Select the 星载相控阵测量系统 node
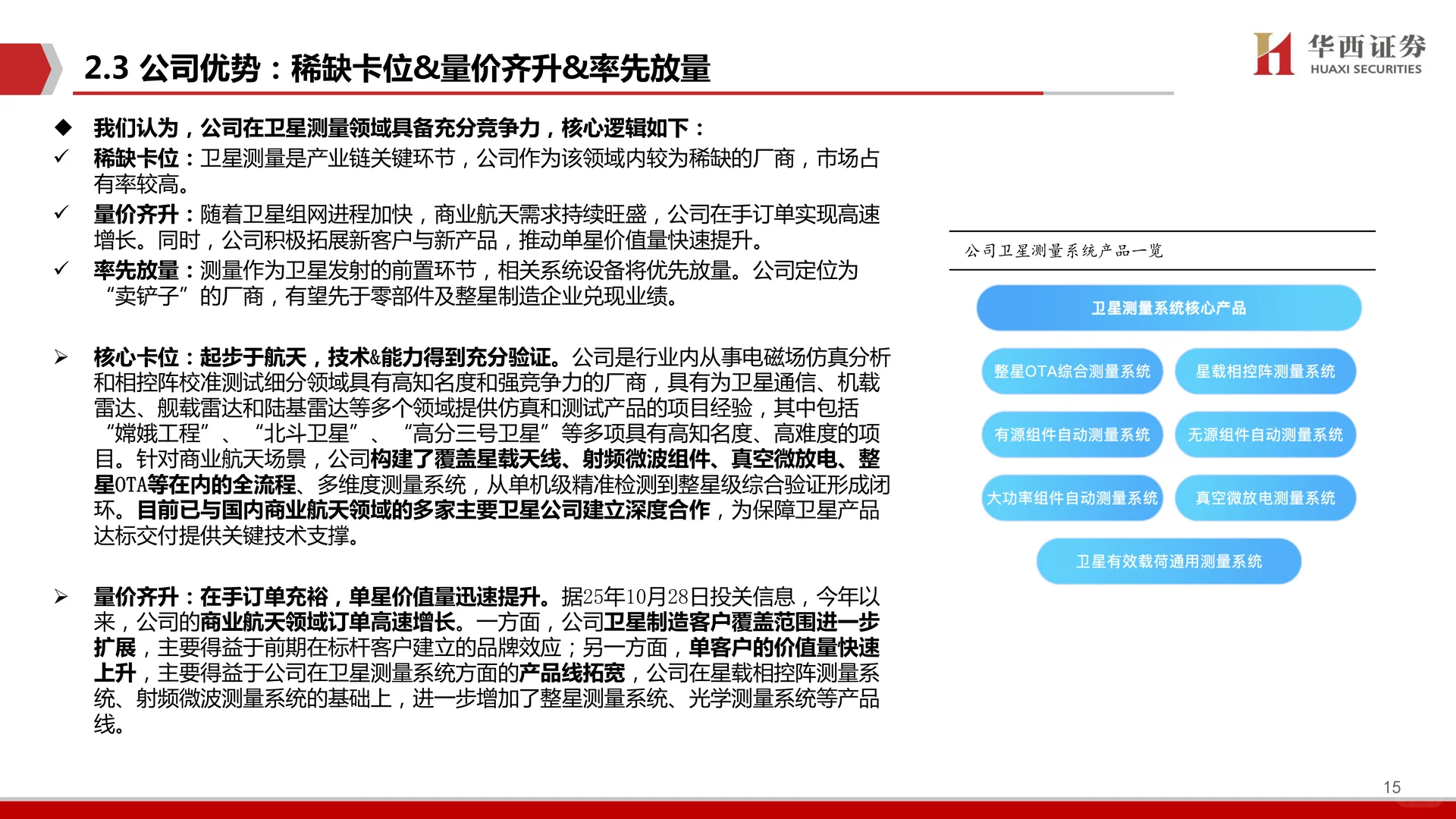 pyautogui.click(x=1265, y=372)
